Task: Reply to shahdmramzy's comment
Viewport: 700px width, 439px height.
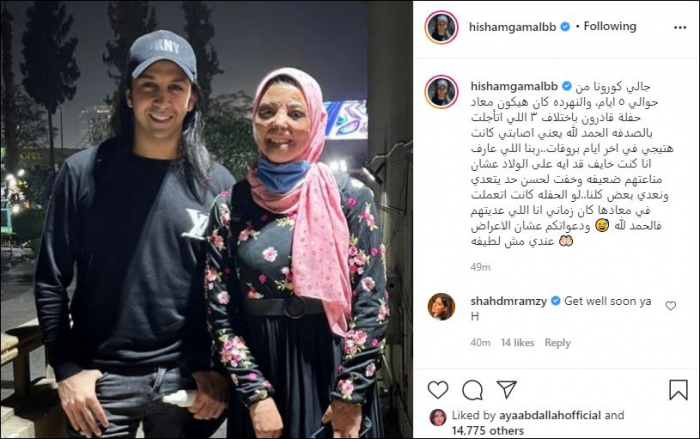Action: 557,343
